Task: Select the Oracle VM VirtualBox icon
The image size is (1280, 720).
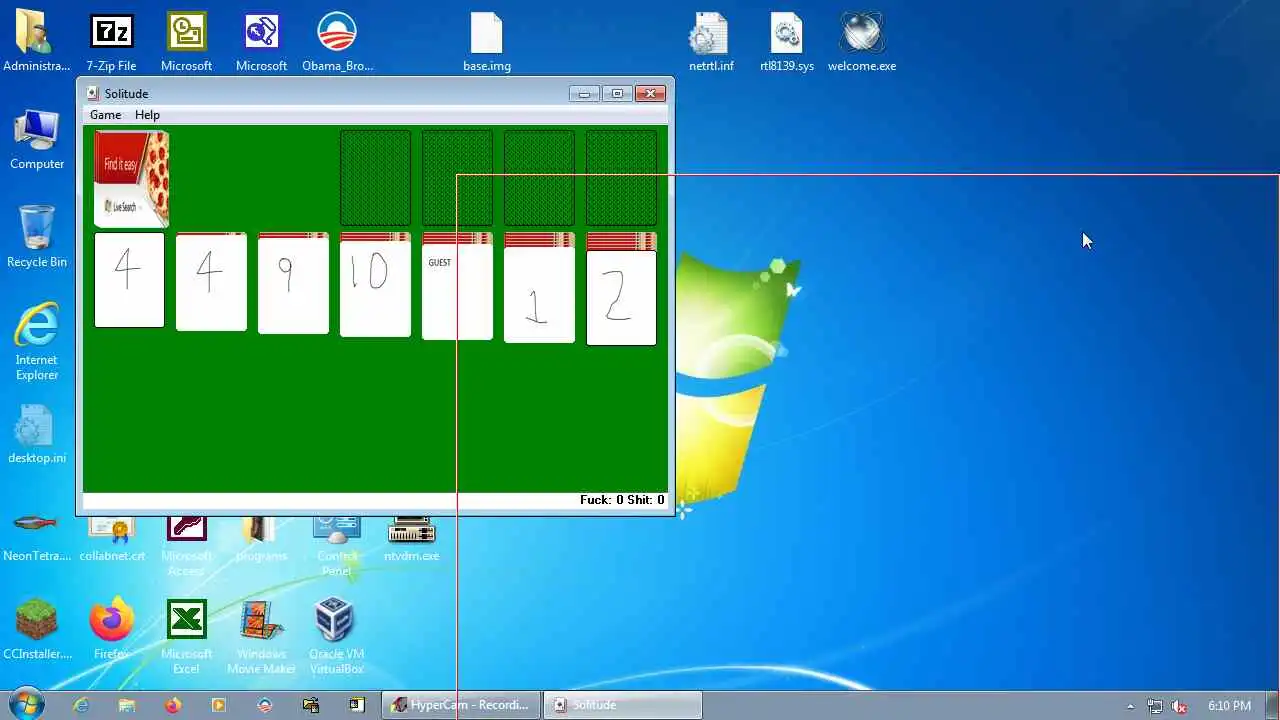Action: pos(336,637)
